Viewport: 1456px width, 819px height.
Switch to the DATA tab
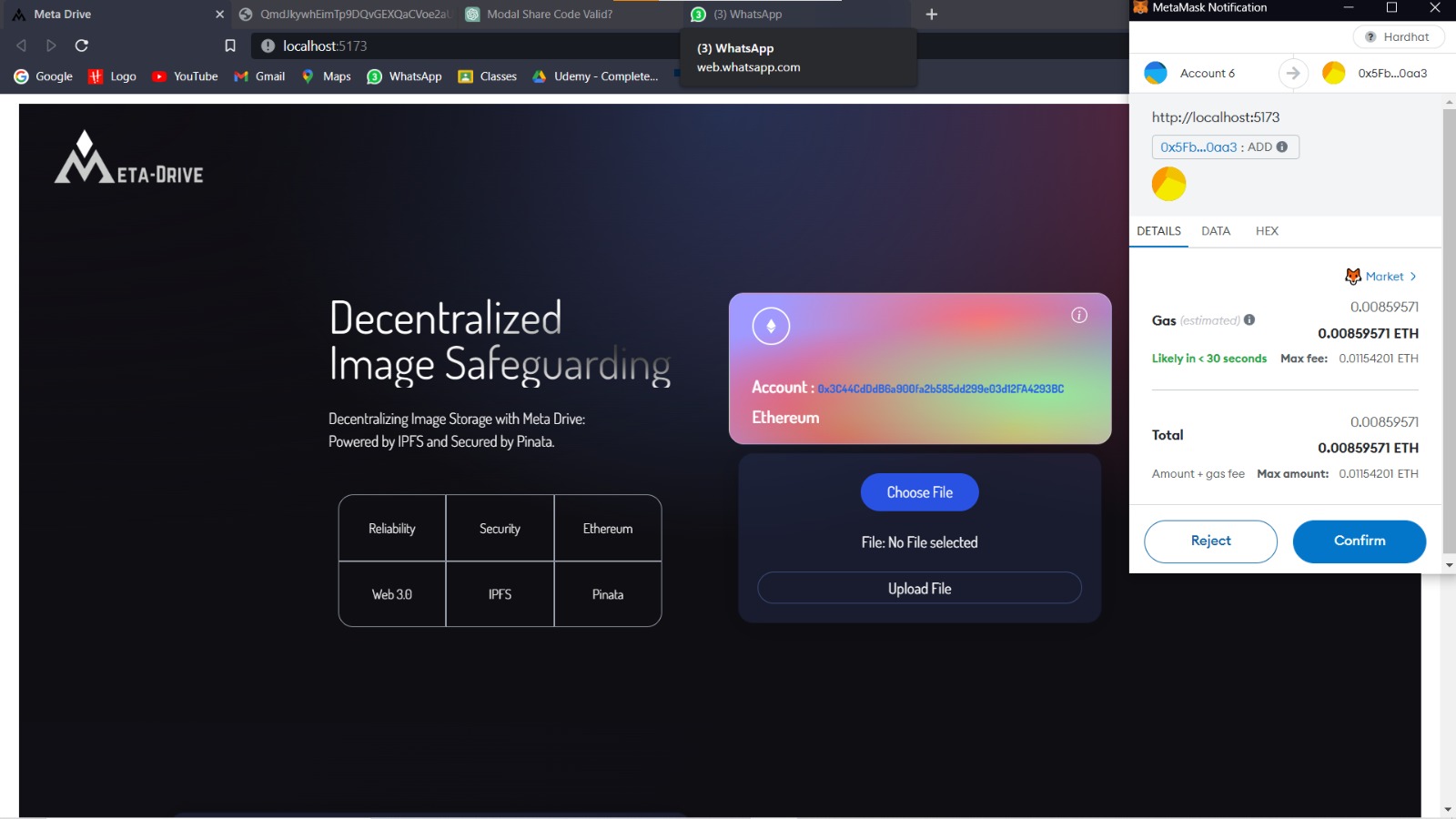1216,231
